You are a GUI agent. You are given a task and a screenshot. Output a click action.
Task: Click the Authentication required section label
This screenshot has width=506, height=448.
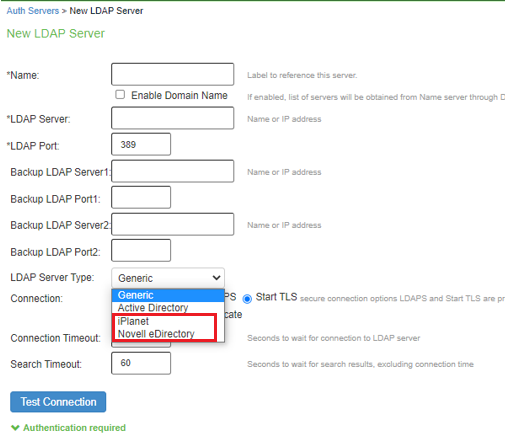[74, 428]
